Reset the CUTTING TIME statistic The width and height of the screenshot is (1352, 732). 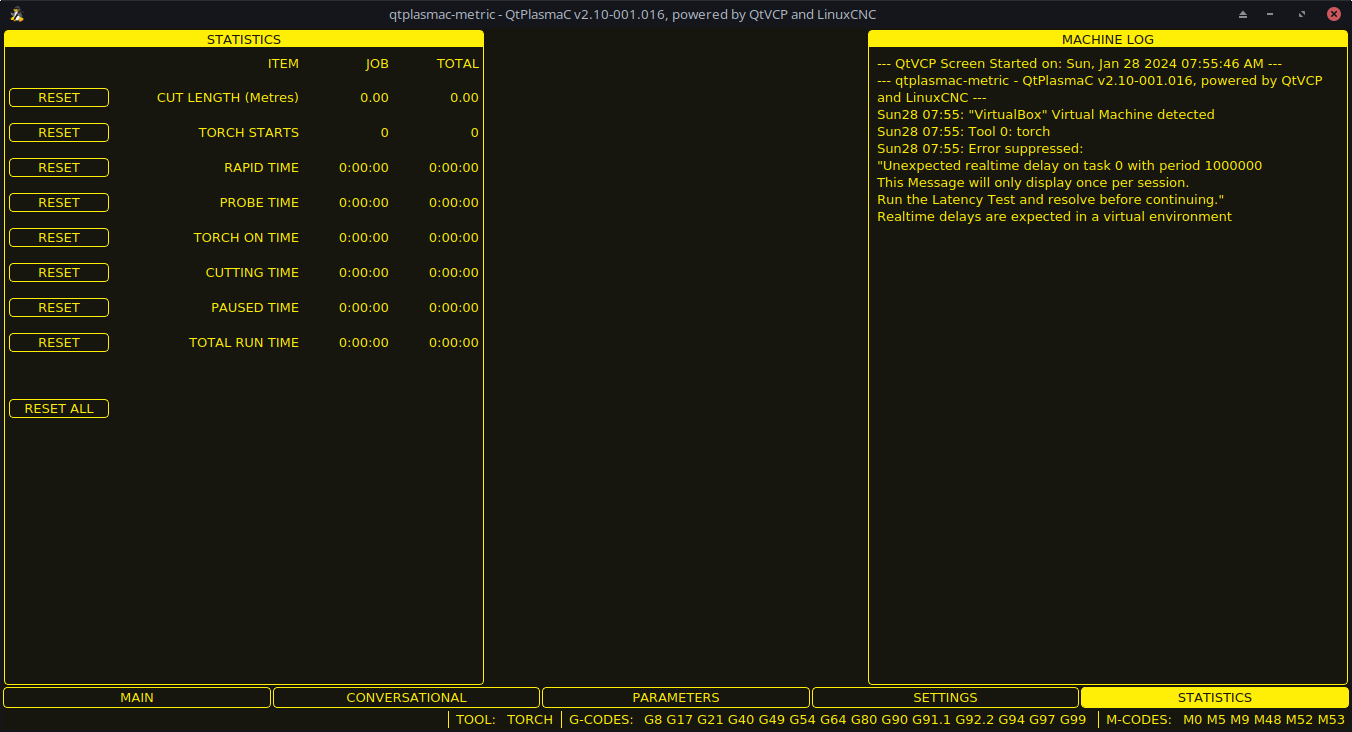pyautogui.click(x=58, y=272)
